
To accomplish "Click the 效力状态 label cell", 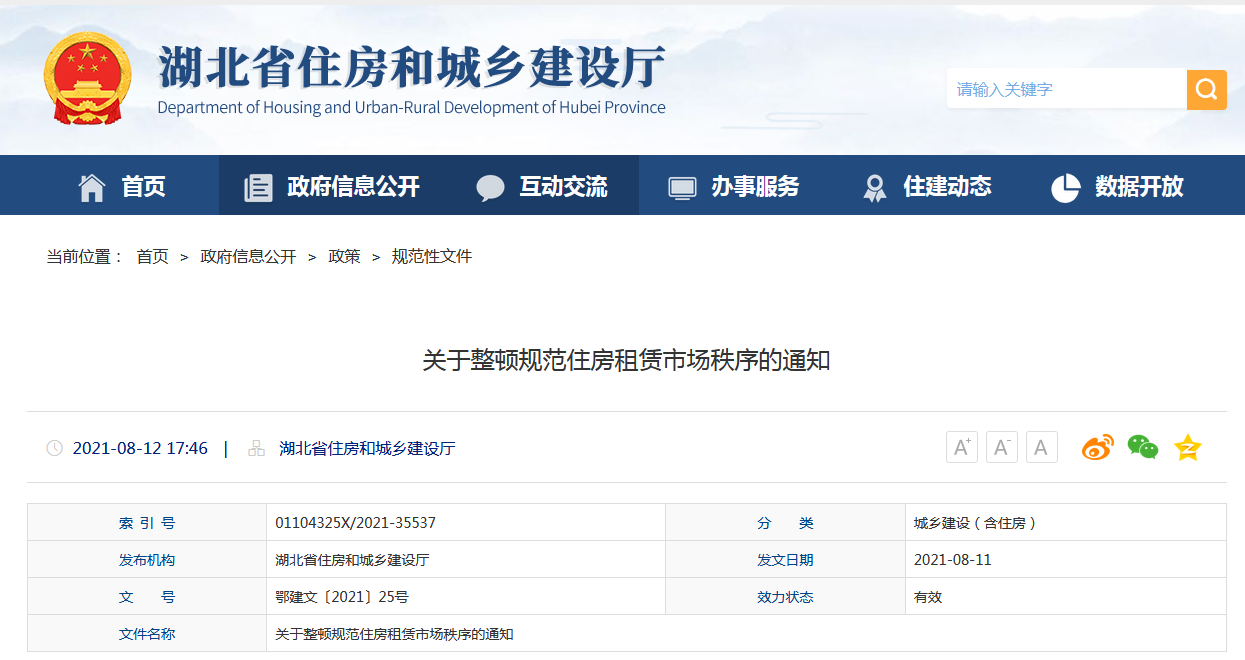I will [785, 597].
